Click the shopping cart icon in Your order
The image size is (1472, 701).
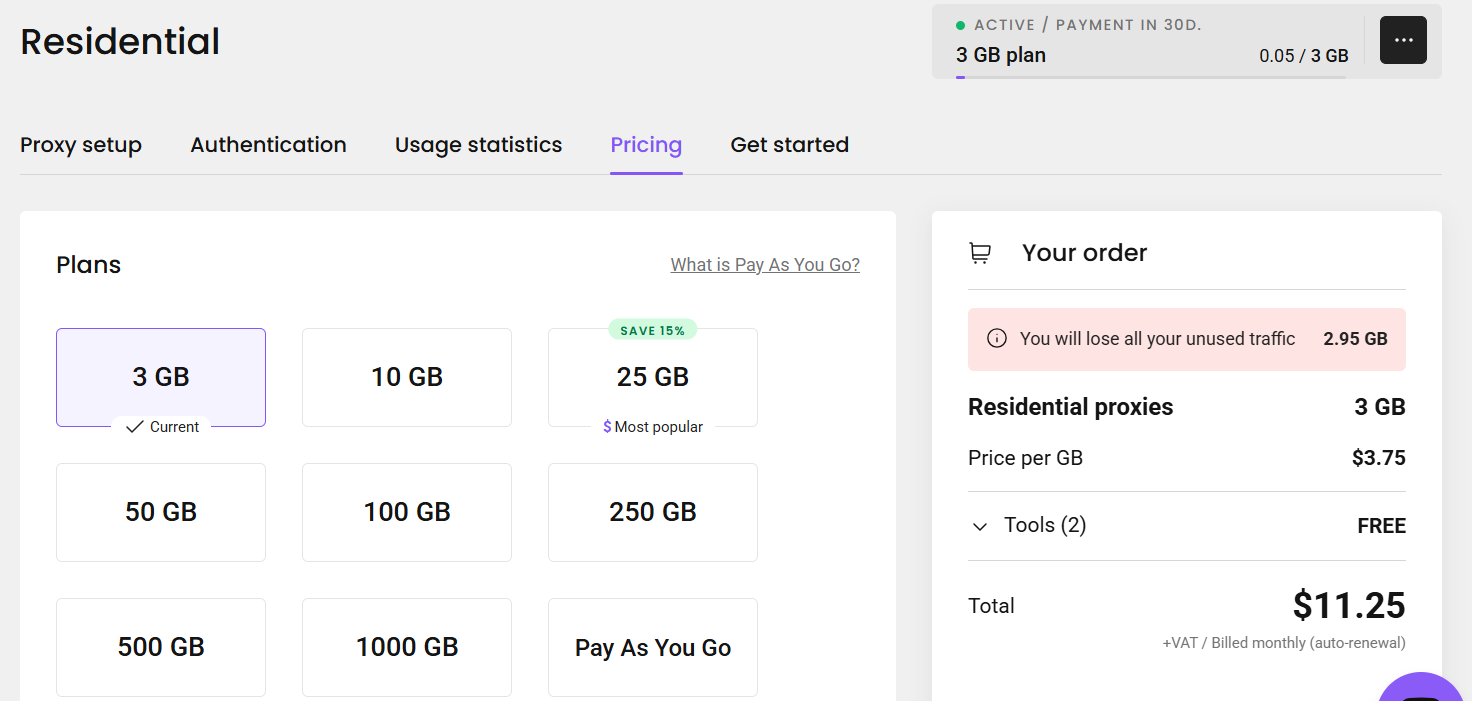(x=980, y=253)
